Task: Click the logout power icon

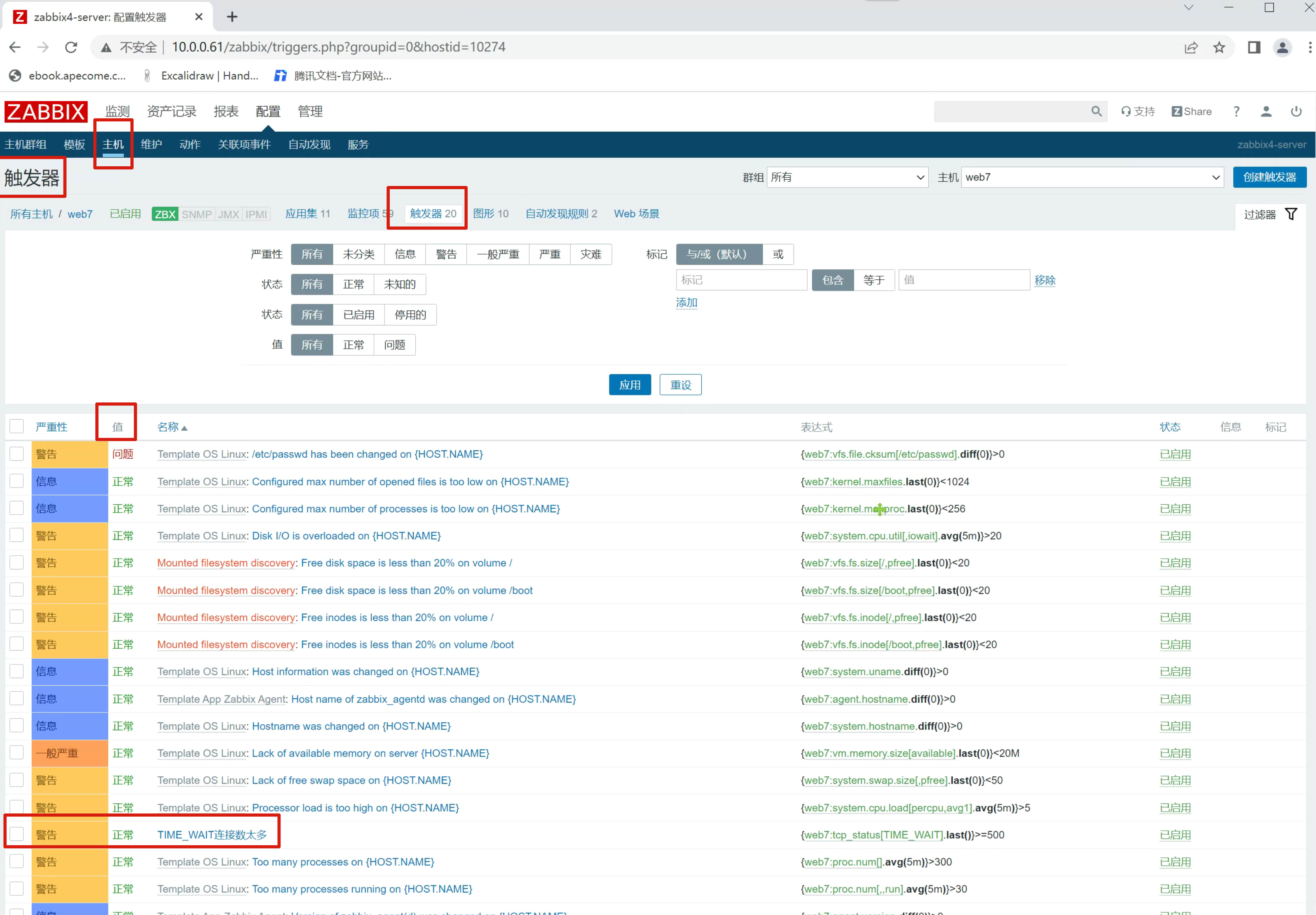Action: pyautogui.click(x=1296, y=111)
